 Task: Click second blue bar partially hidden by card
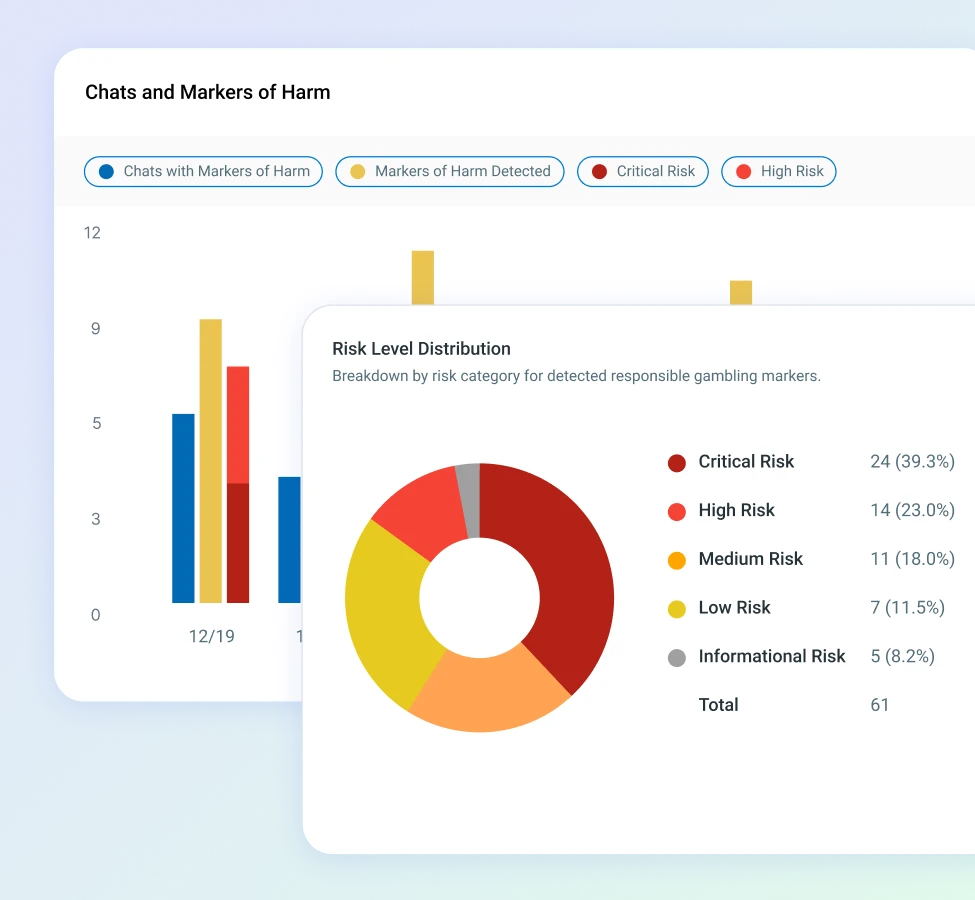[290, 540]
